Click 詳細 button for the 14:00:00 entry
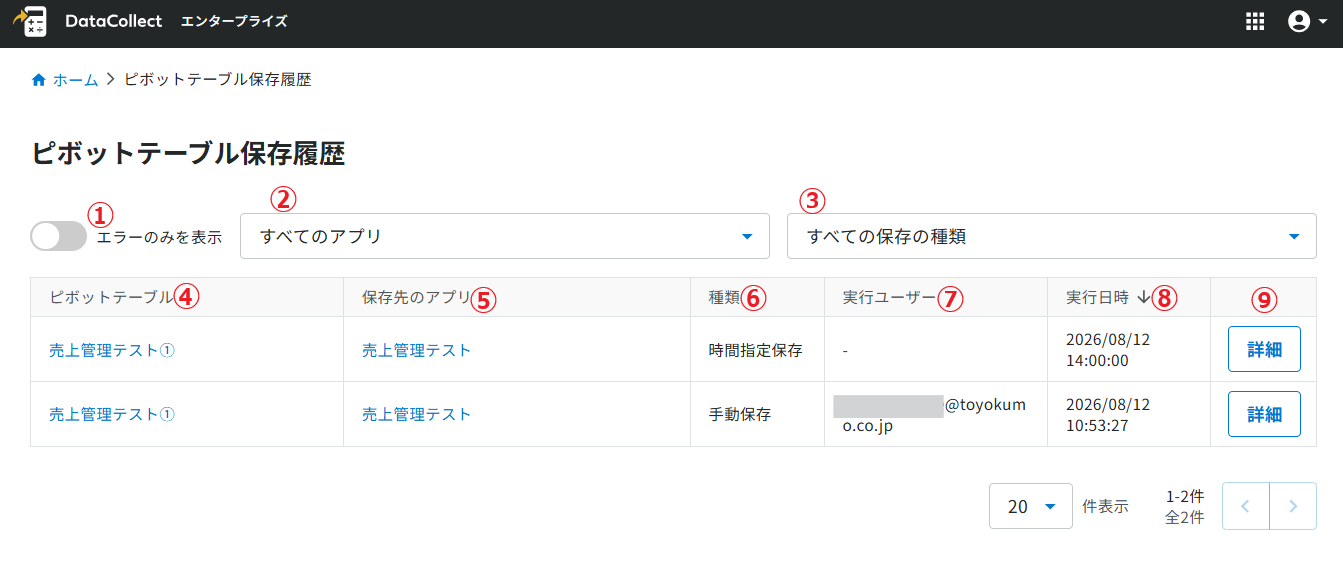This screenshot has width=1343, height=573. point(1264,349)
